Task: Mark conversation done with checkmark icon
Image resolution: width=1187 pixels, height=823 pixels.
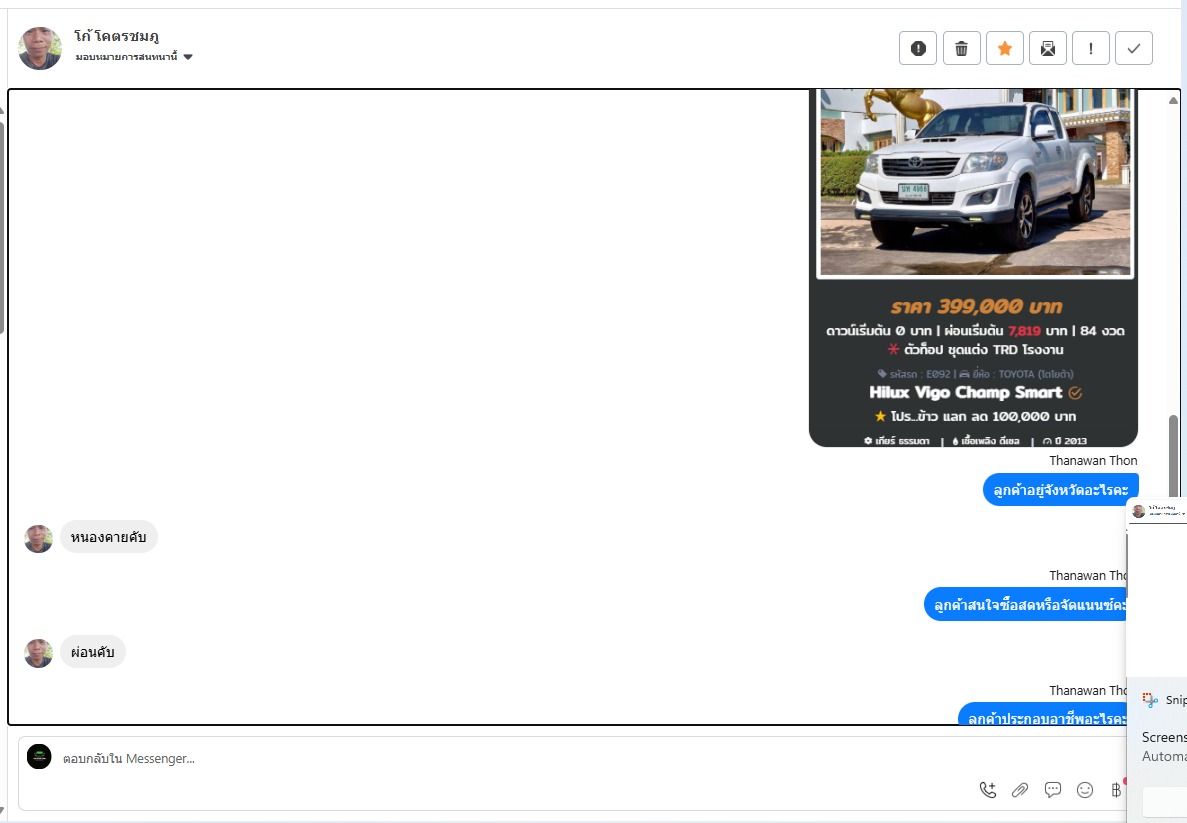Action: pos(1134,48)
